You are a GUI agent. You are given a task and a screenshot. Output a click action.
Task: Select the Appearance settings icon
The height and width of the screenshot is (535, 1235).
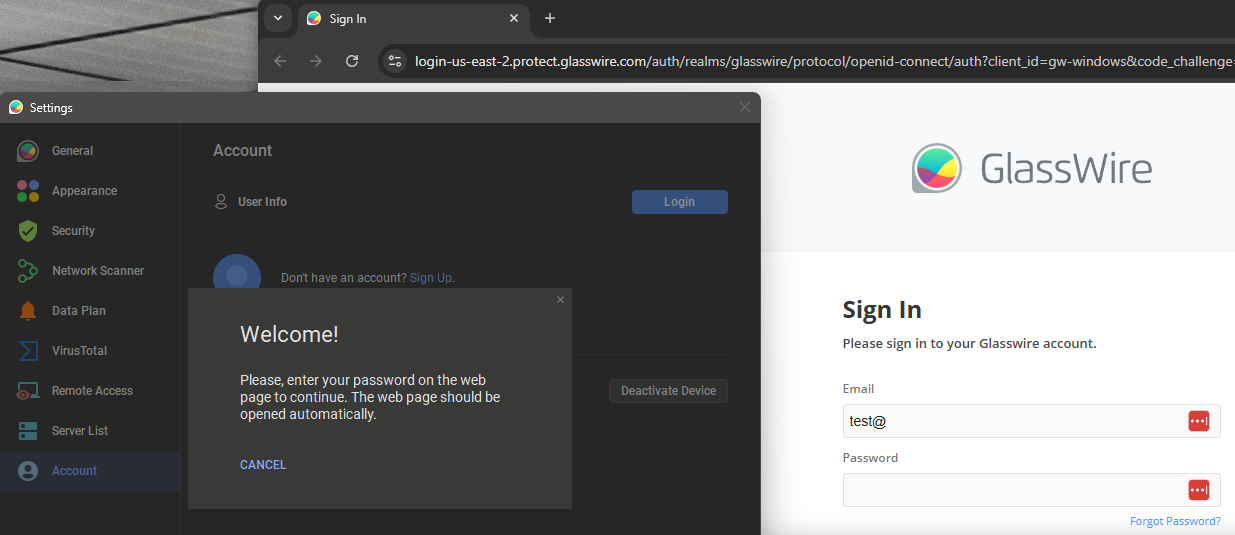point(28,191)
